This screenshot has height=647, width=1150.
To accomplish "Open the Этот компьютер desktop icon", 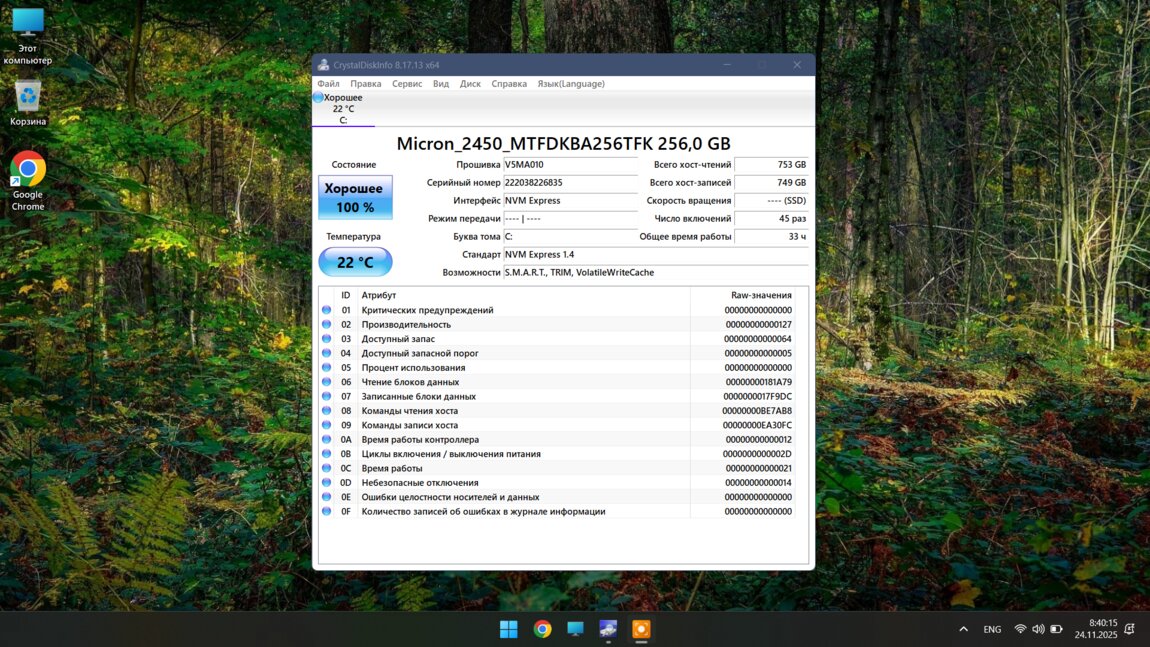I will [x=28, y=36].
